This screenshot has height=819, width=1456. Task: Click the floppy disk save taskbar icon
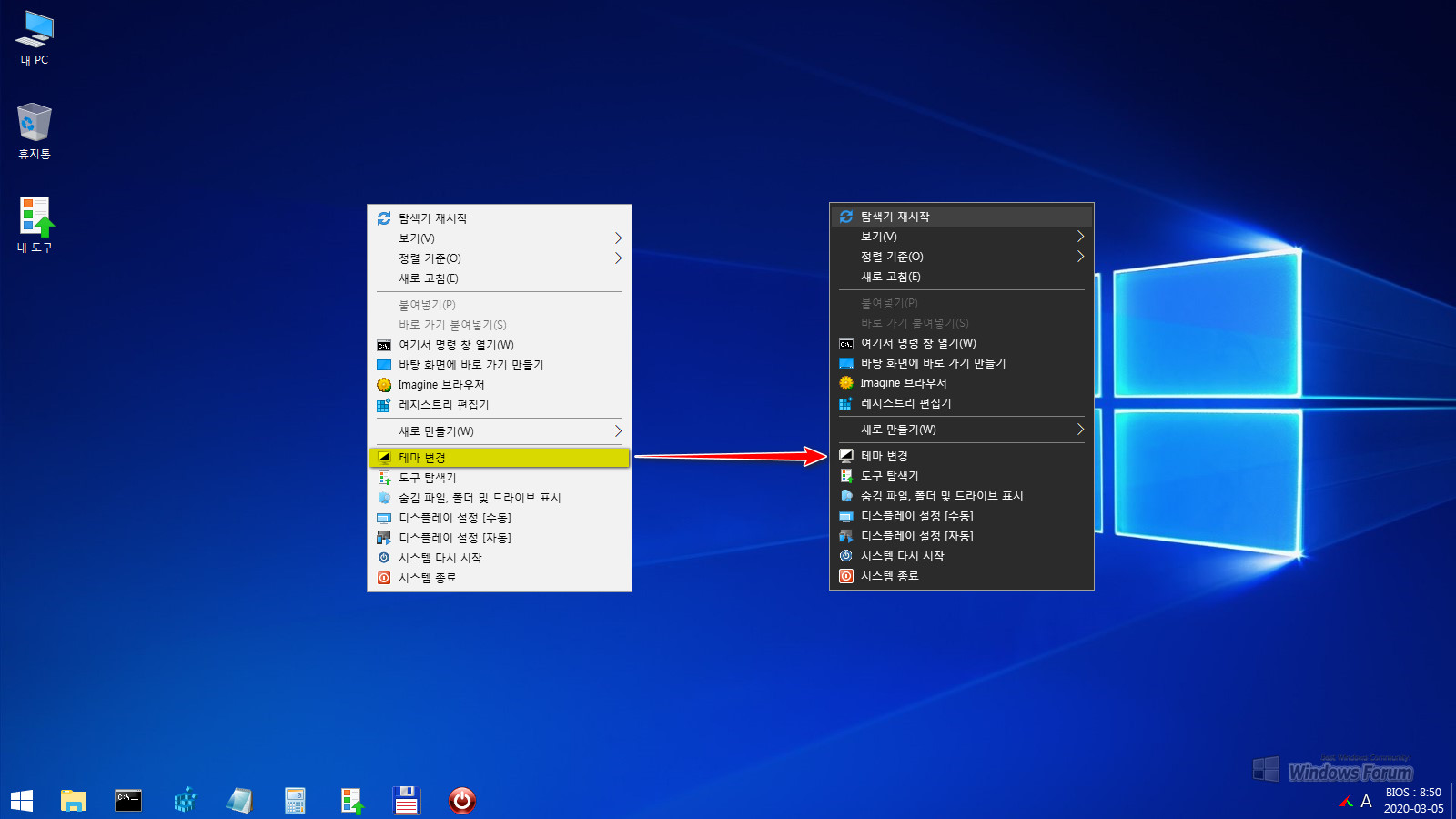[x=406, y=801]
